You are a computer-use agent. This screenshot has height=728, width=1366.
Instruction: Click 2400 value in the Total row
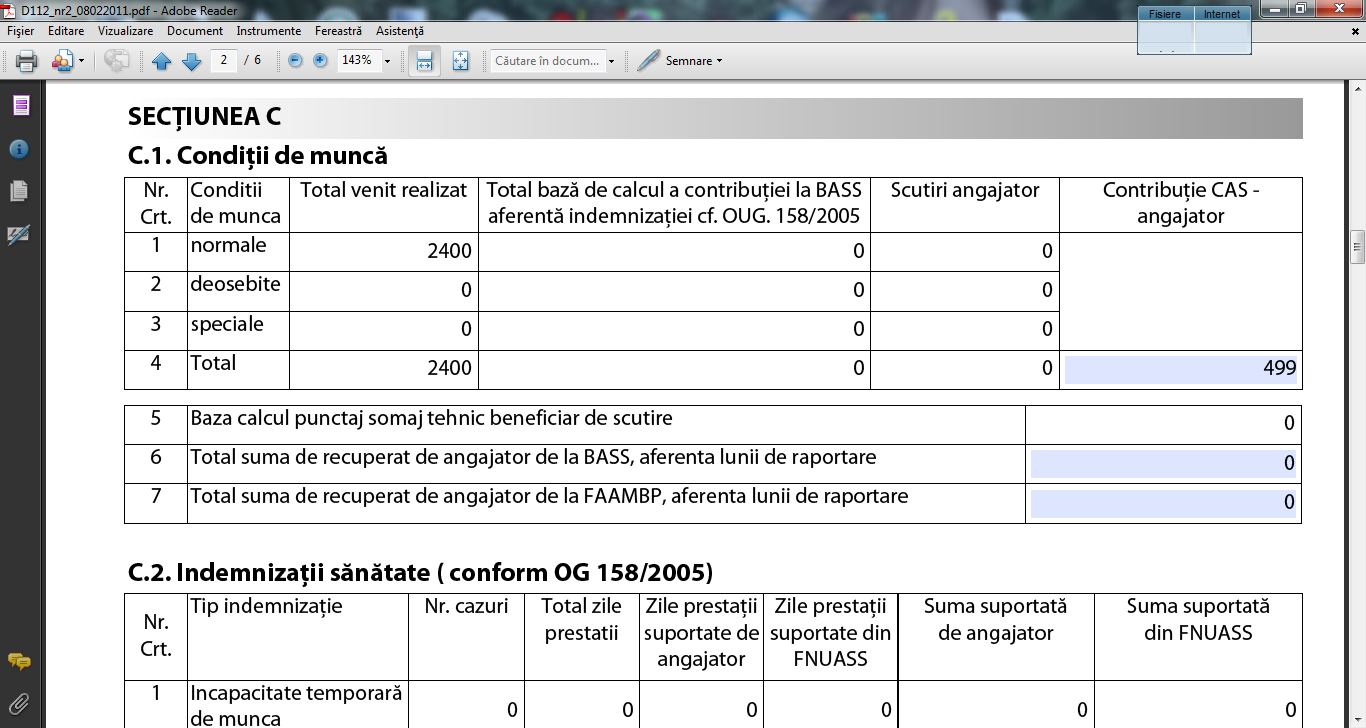click(449, 368)
